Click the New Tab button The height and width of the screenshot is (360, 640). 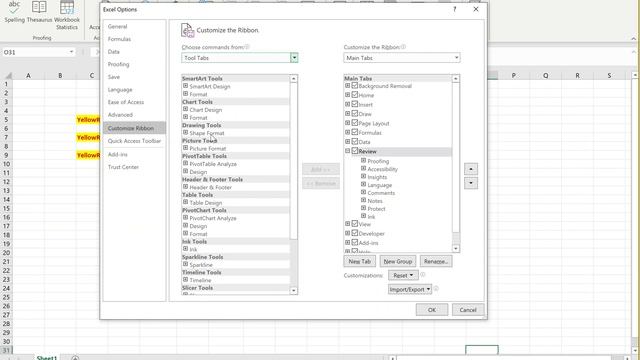tap(360, 261)
